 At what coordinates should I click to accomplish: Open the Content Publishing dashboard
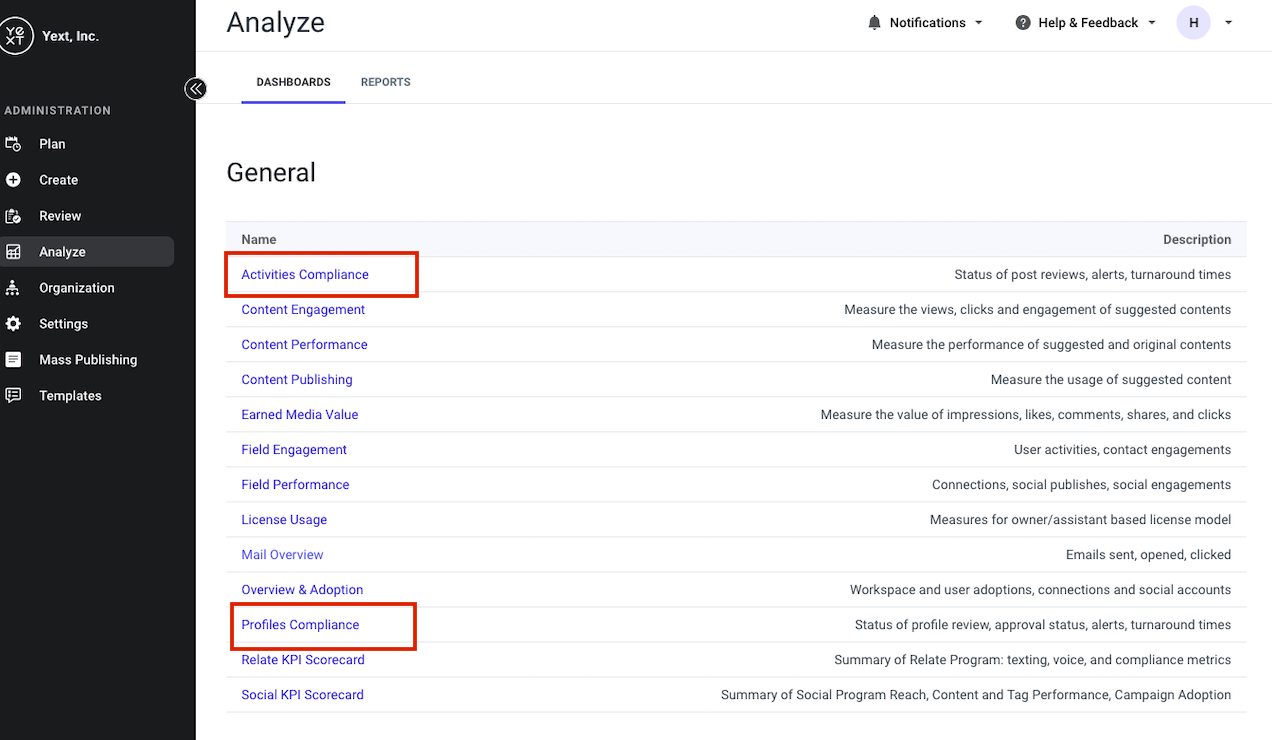click(x=297, y=379)
